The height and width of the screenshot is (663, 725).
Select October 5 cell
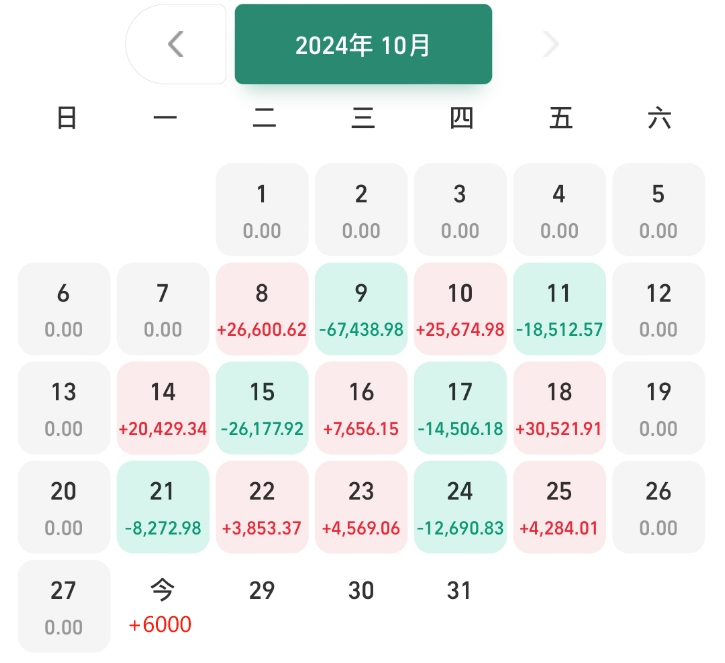pos(658,209)
